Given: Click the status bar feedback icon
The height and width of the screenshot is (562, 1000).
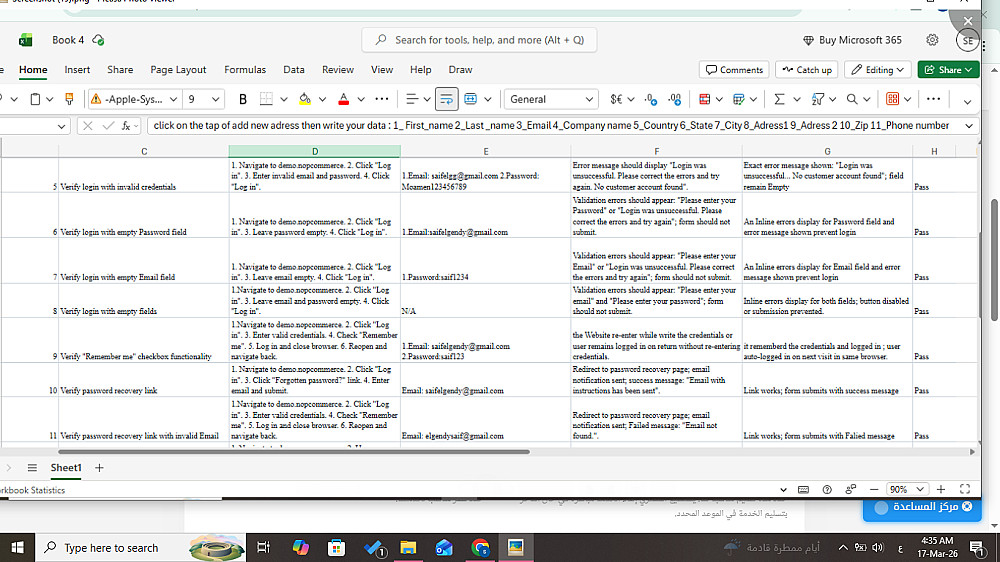Looking at the screenshot, I should 851,490.
